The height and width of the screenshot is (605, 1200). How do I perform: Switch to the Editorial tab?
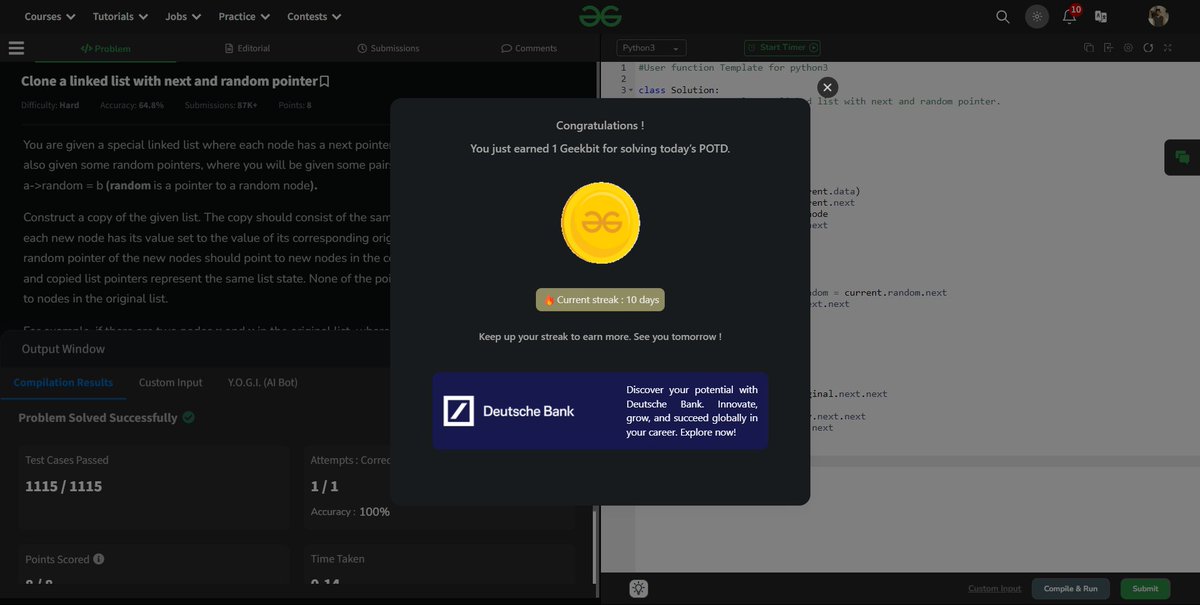[x=248, y=48]
